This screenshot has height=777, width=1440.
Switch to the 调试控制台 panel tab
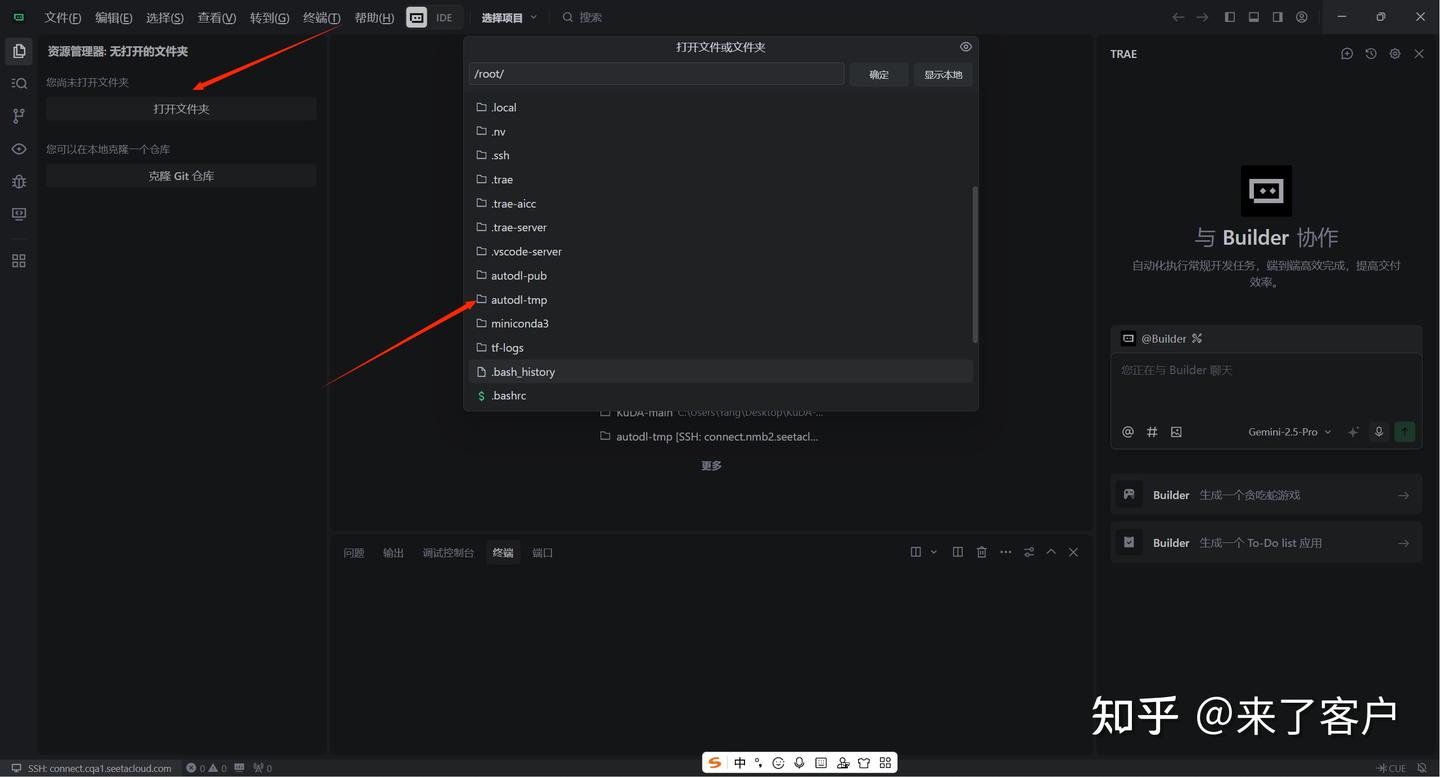coord(448,552)
